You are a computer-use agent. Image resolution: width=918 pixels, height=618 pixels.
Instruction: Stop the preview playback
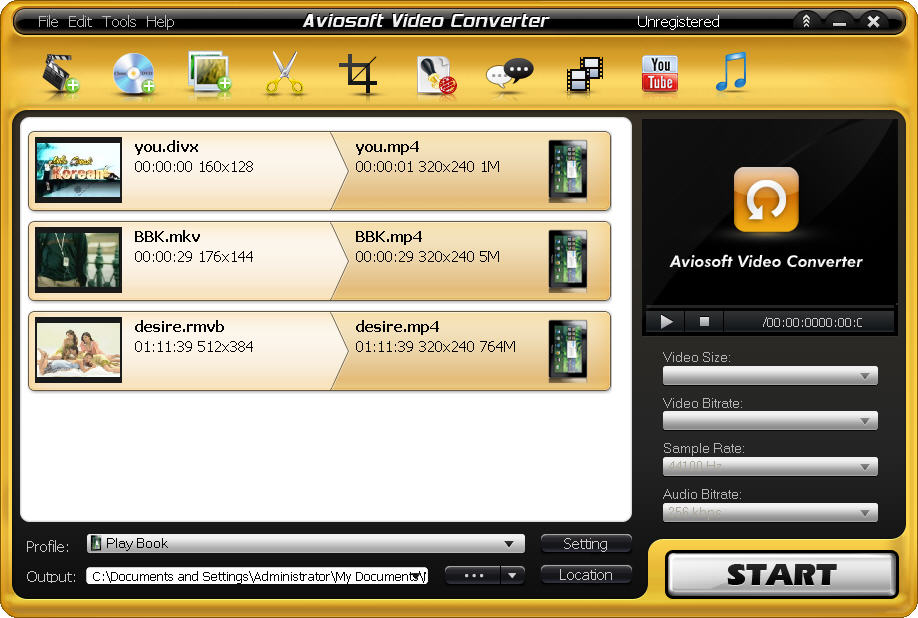(x=704, y=322)
